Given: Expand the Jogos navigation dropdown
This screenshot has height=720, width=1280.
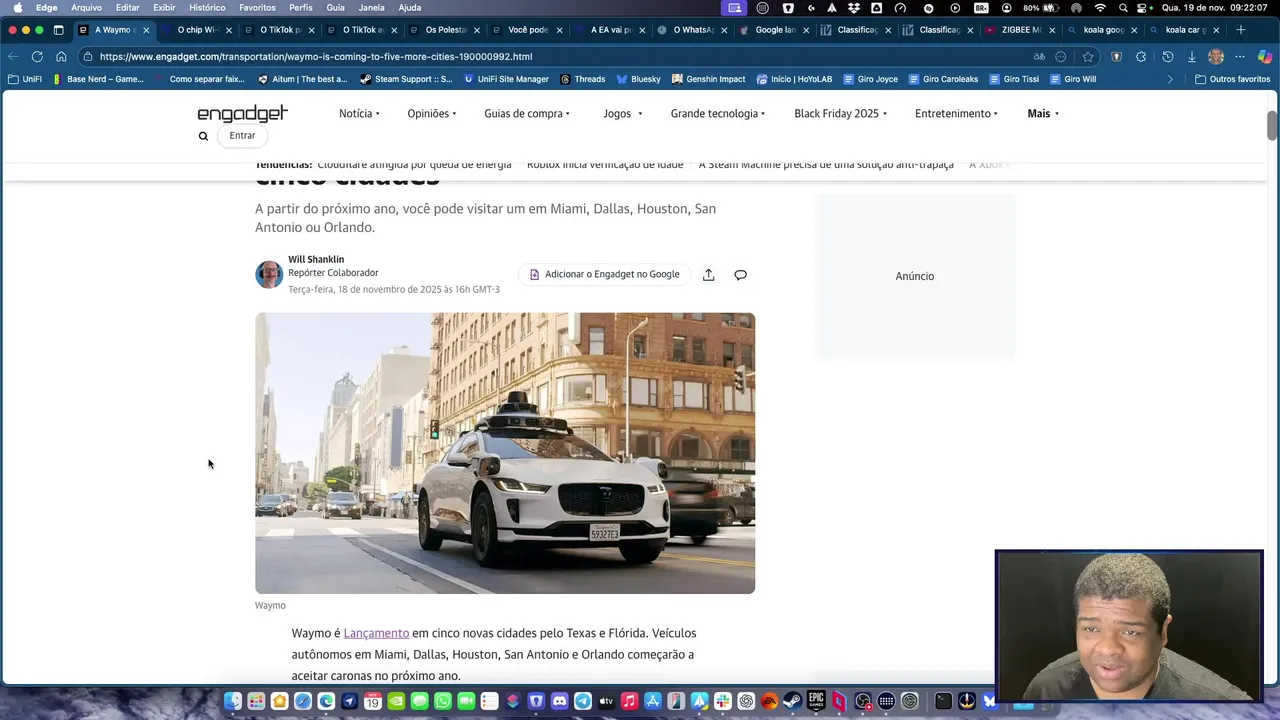Looking at the screenshot, I should tap(622, 114).
